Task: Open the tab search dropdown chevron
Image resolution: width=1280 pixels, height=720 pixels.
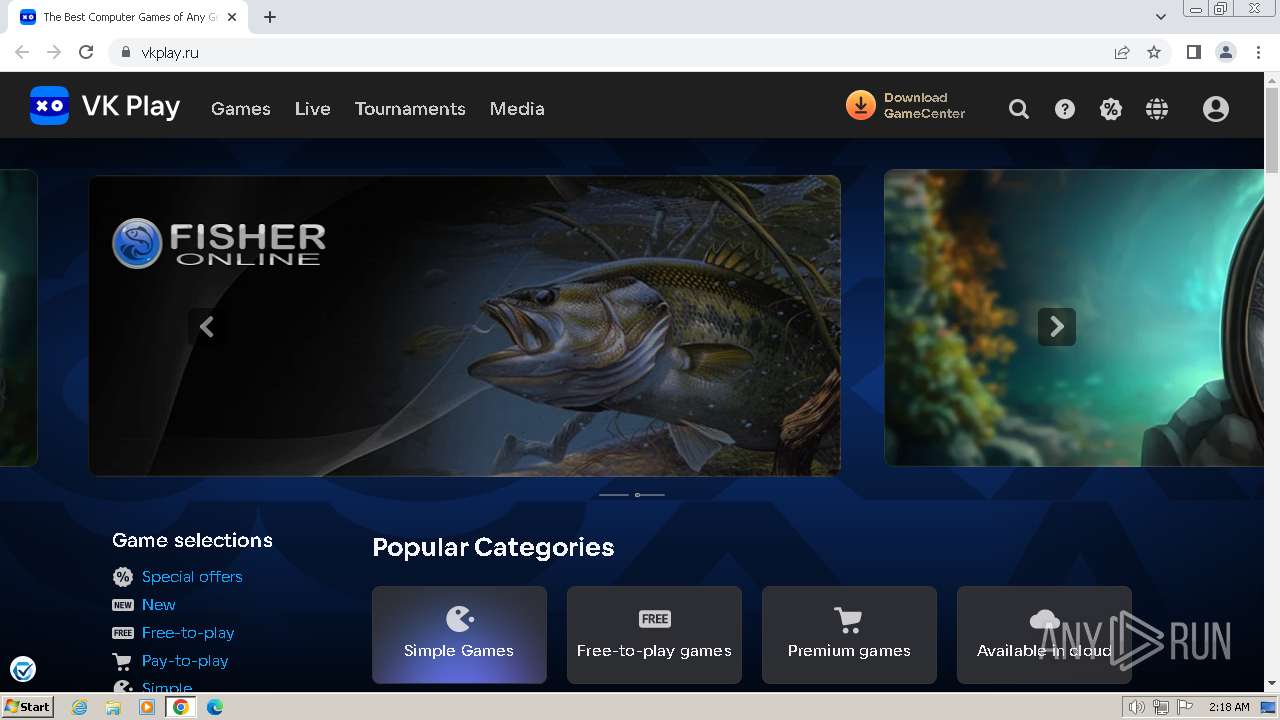Action: [x=1161, y=17]
